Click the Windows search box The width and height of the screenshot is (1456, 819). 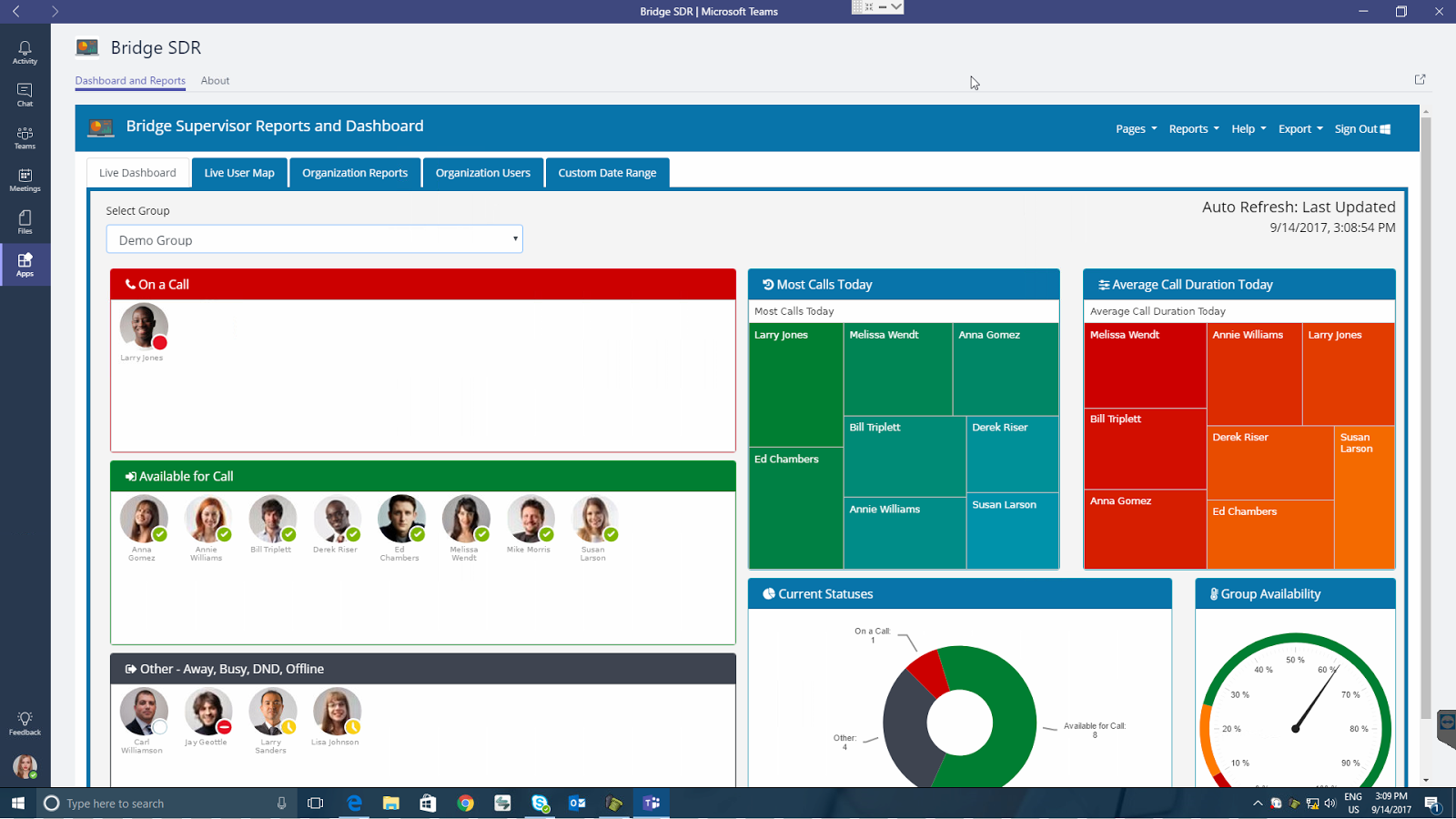[x=168, y=803]
